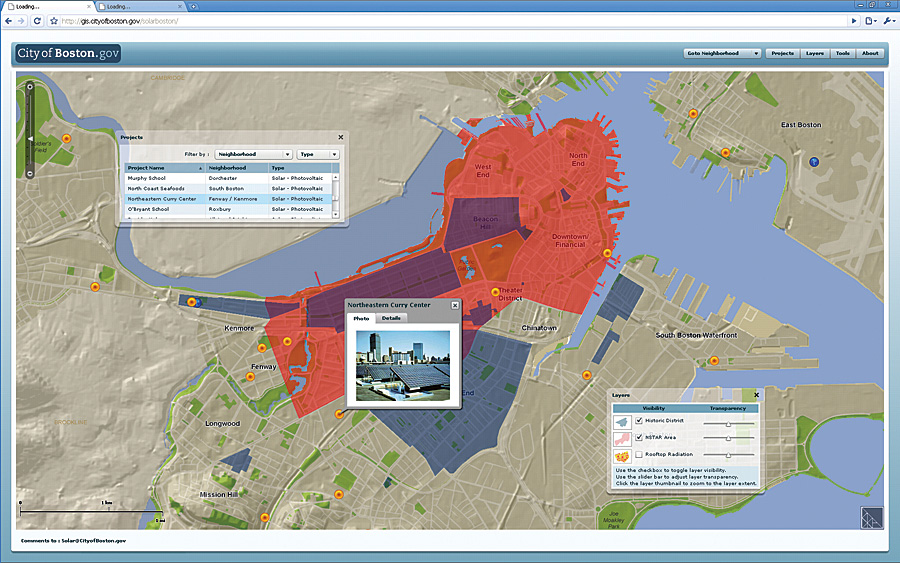Click the Solar@CityofBoston.gov comments email link
Viewport: 900px width, 563px height.
[x=94, y=541]
